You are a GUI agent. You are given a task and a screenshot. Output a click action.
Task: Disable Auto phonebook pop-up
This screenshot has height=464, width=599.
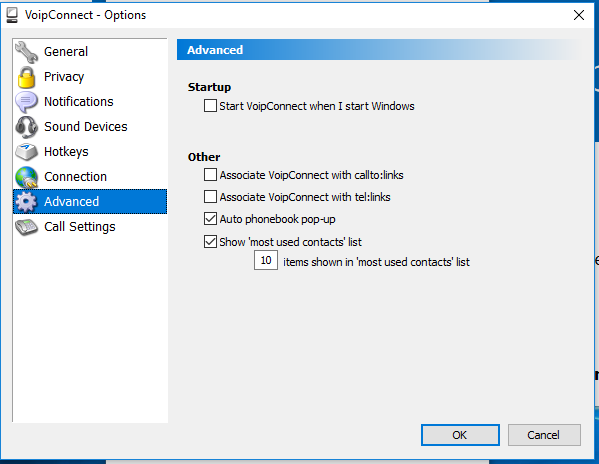(x=210, y=219)
